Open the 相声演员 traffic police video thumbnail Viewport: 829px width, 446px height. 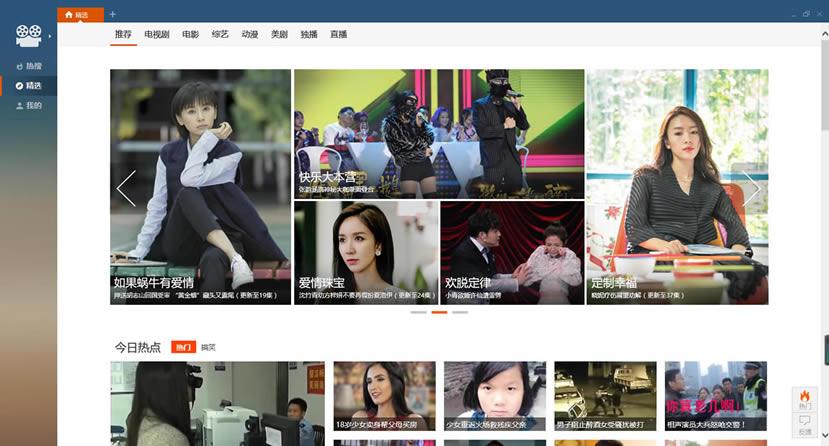pyautogui.click(x=716, y=396)
